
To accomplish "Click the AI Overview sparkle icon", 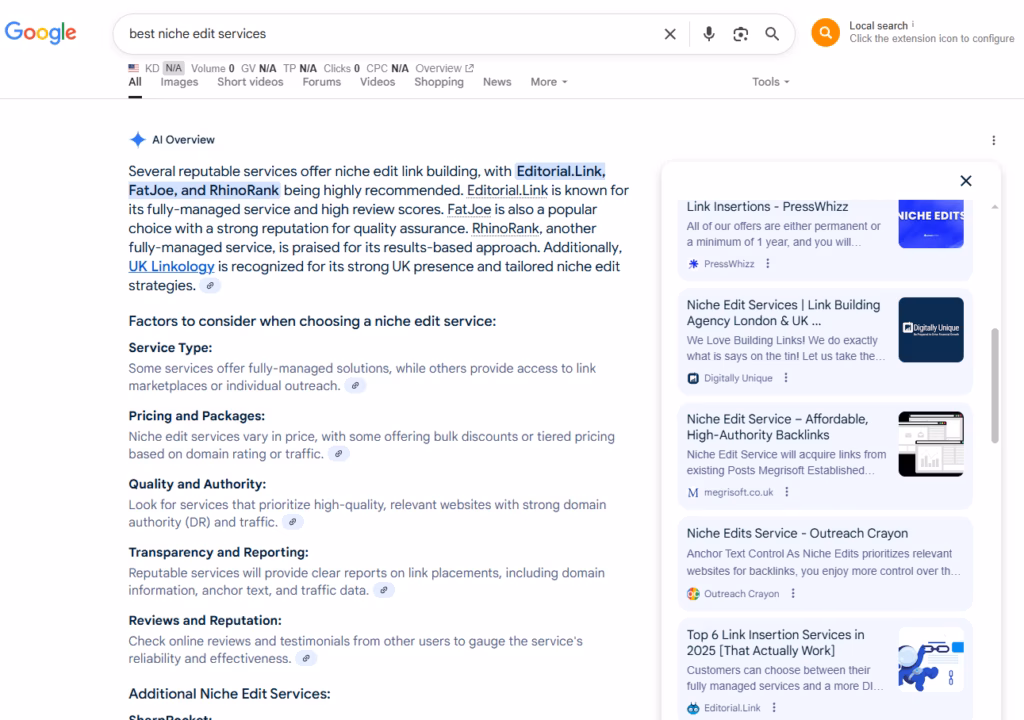I will pos(137,140).
